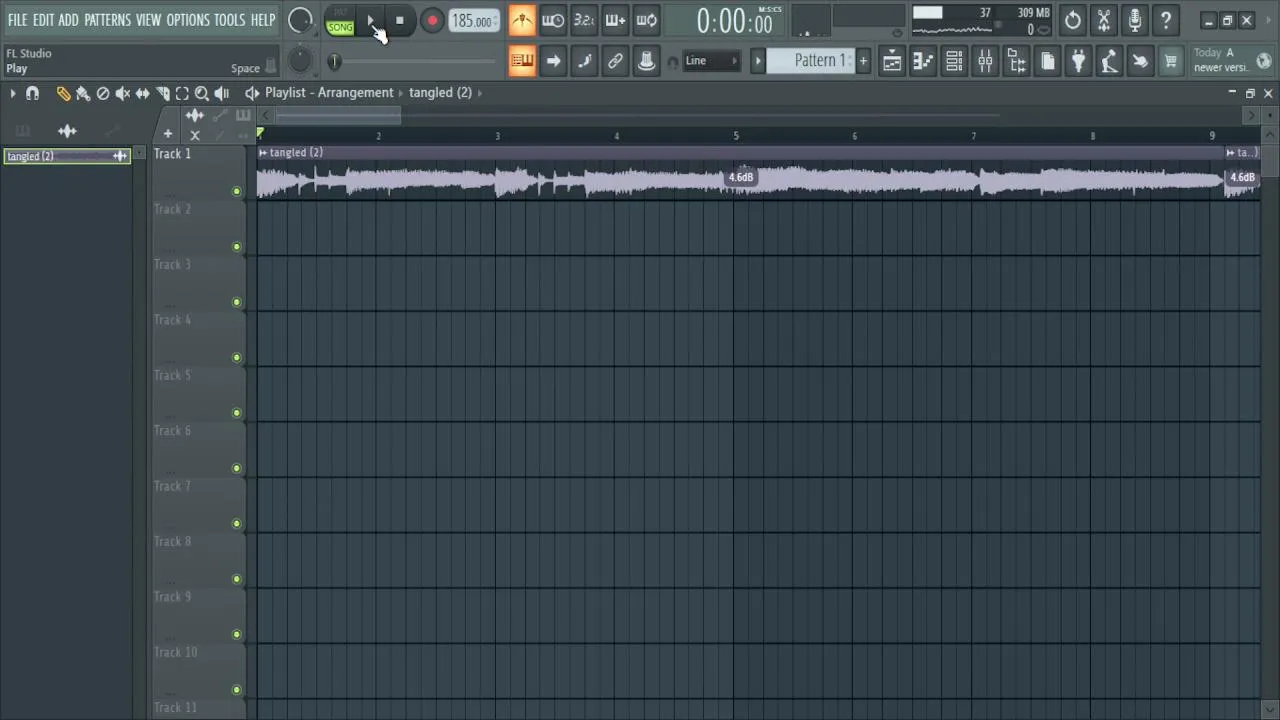Click the Record button
This screenshot has width=1280, height=720.
pyautogui.click(x=432, y=21)
